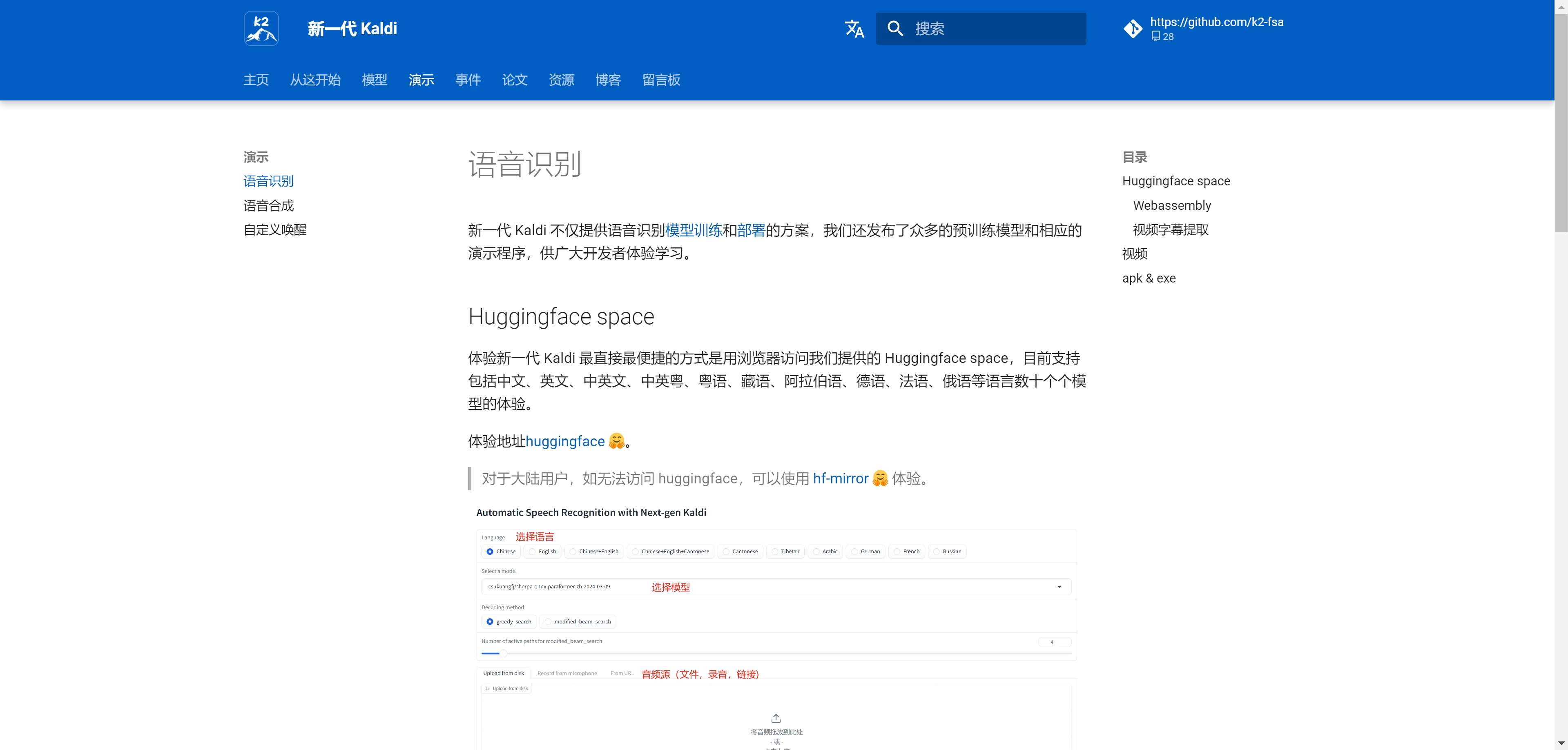Open the 模型 navigation tab
Screen dimensions: 1568x750
(x=375, y=80)
